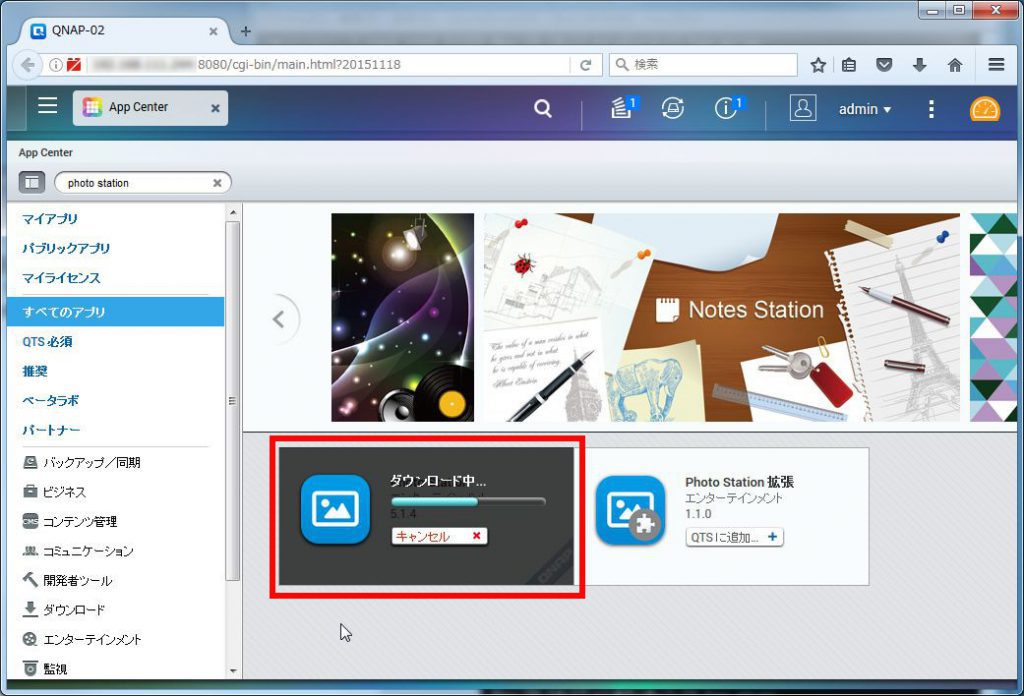Go to browser home page icon

[x=955, y=65]
